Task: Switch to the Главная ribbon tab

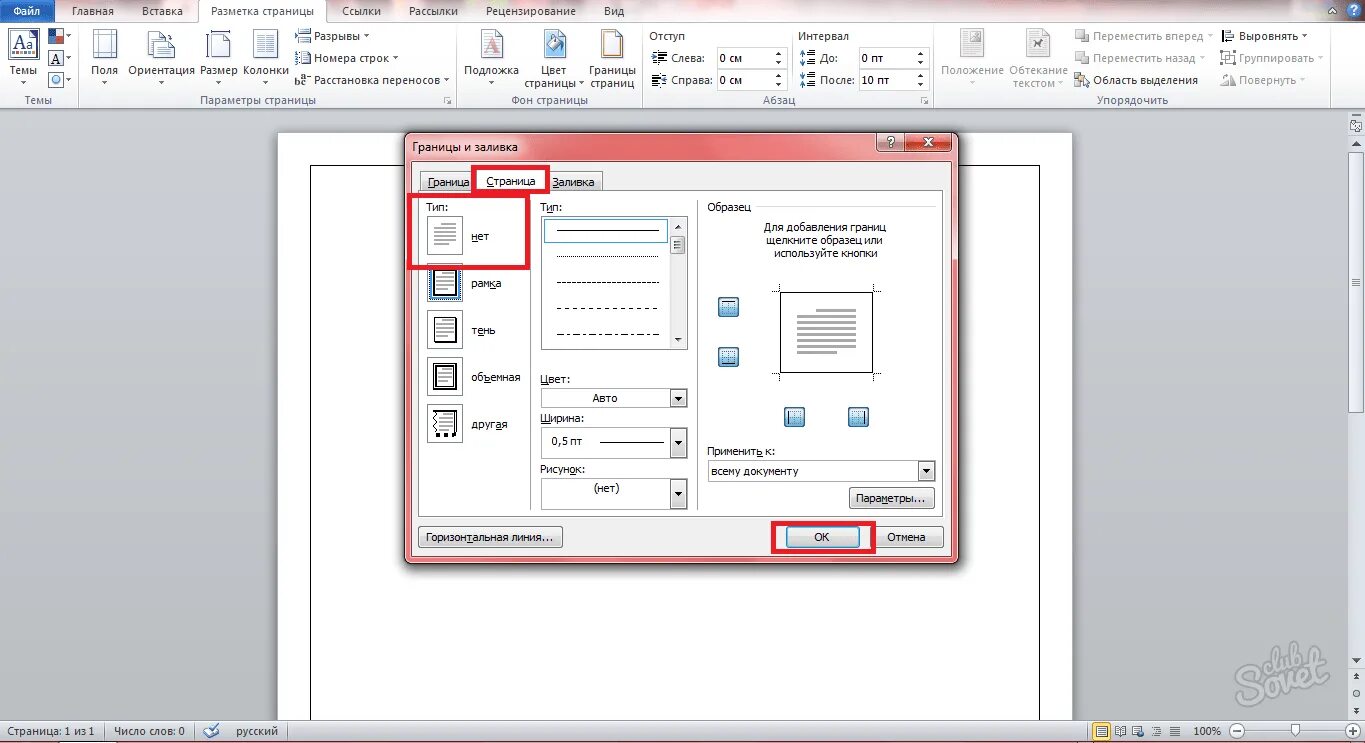Action: (93, 12)
